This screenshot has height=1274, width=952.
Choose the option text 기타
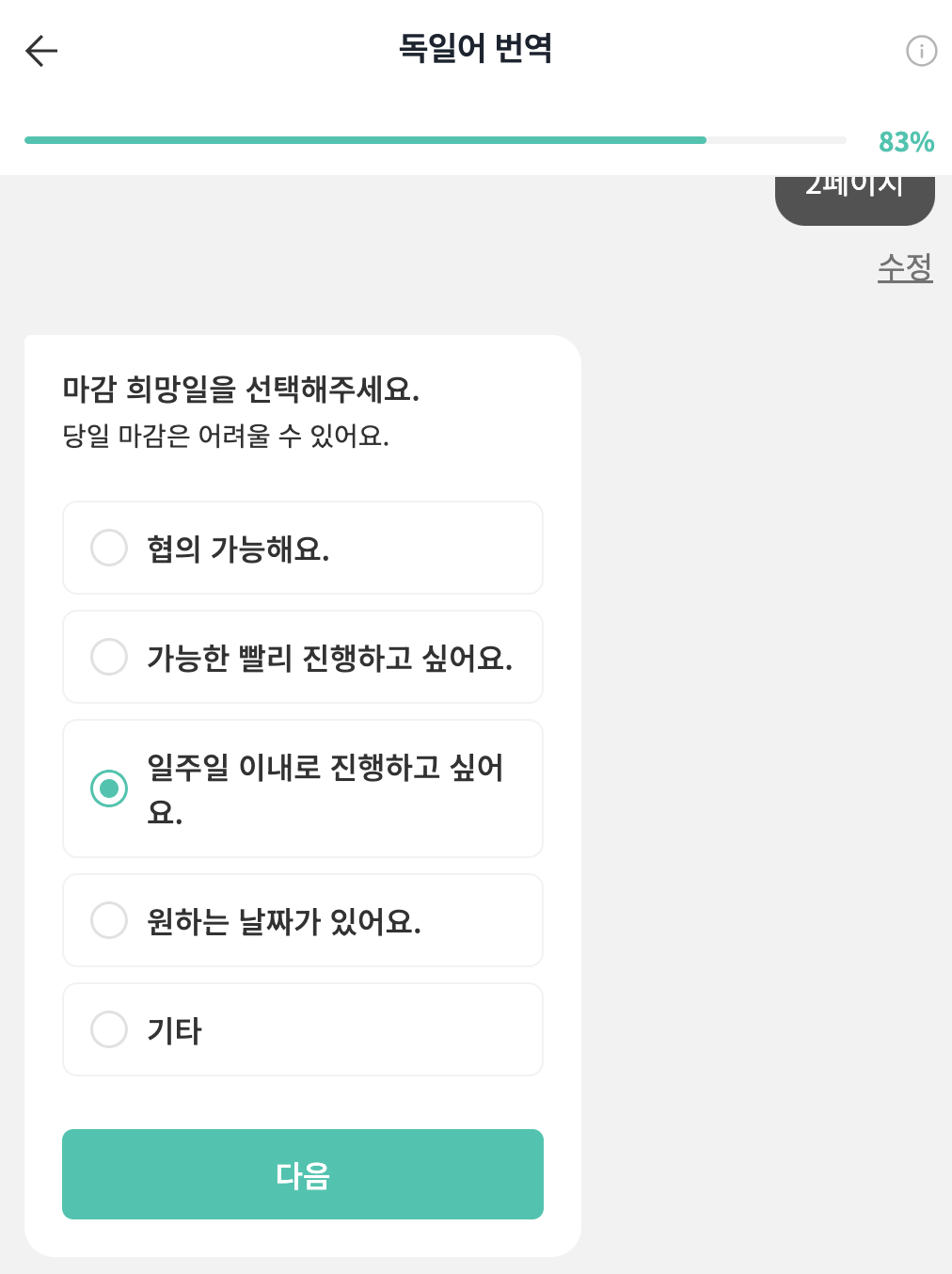click(175, 1030)
